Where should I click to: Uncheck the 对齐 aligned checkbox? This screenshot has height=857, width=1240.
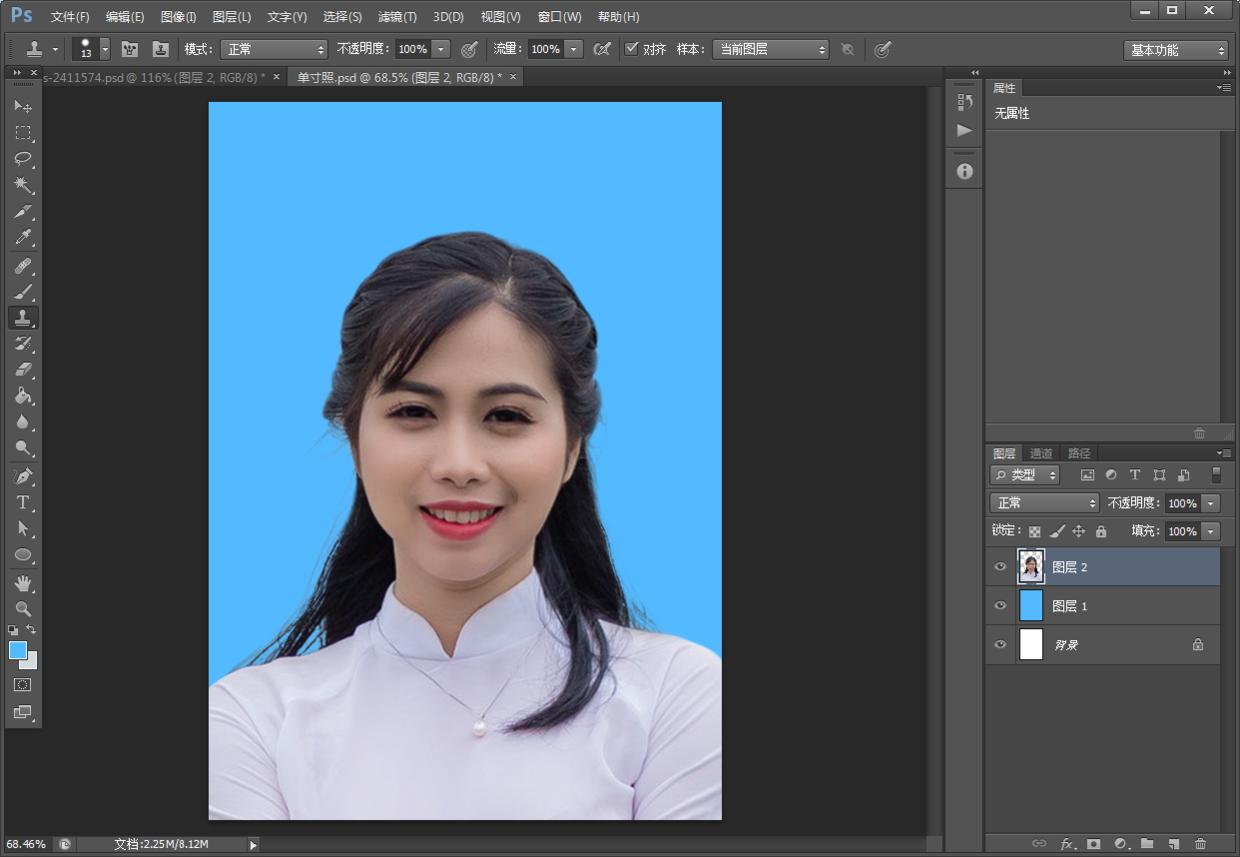coord(631,49)
